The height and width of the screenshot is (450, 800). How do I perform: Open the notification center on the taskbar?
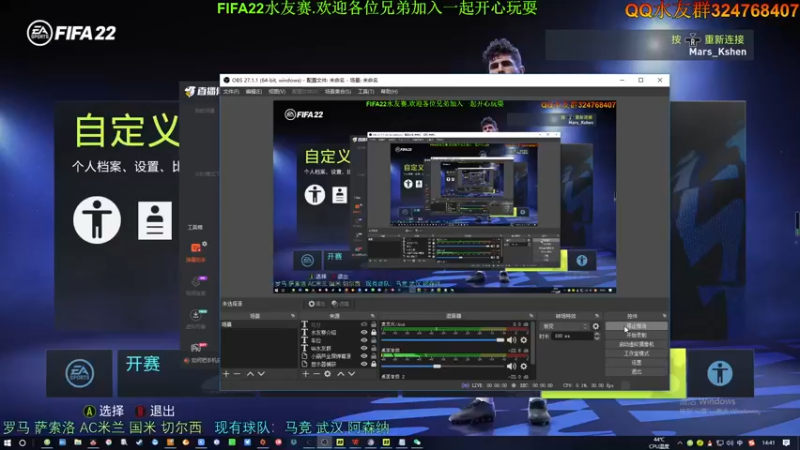pos(786,442)
